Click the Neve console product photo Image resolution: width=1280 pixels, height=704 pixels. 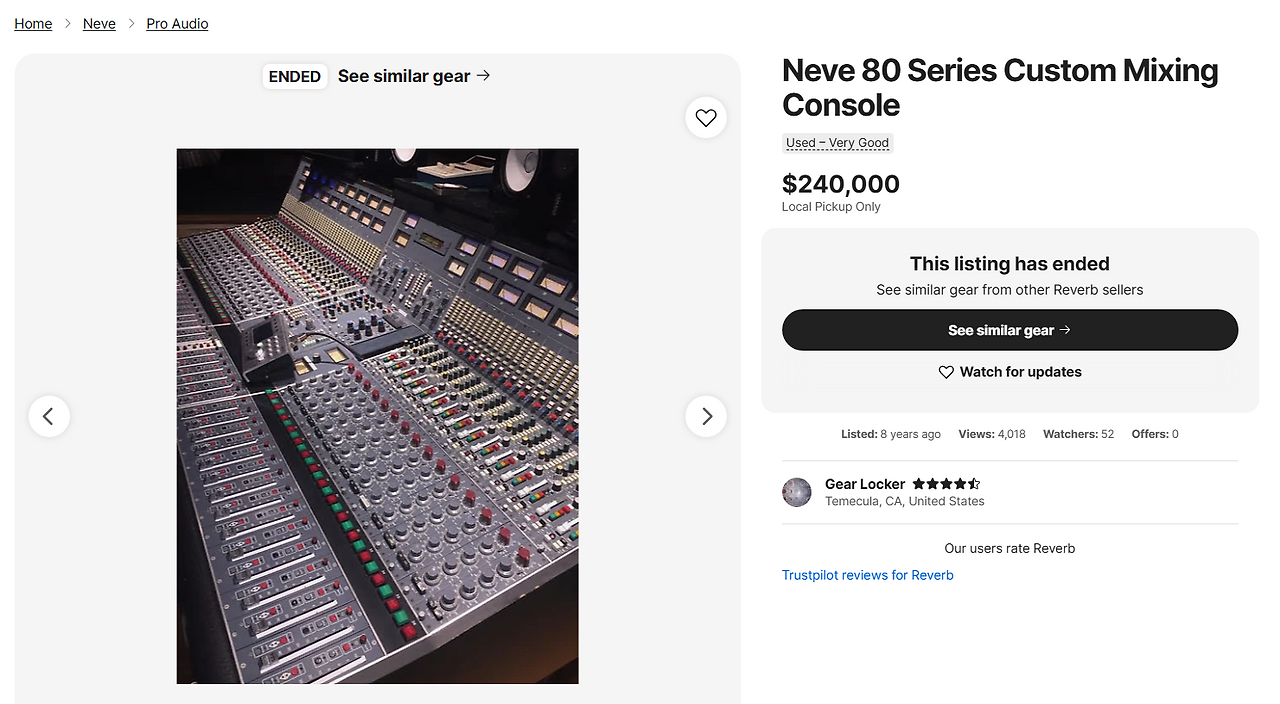[x=377, y=416]
